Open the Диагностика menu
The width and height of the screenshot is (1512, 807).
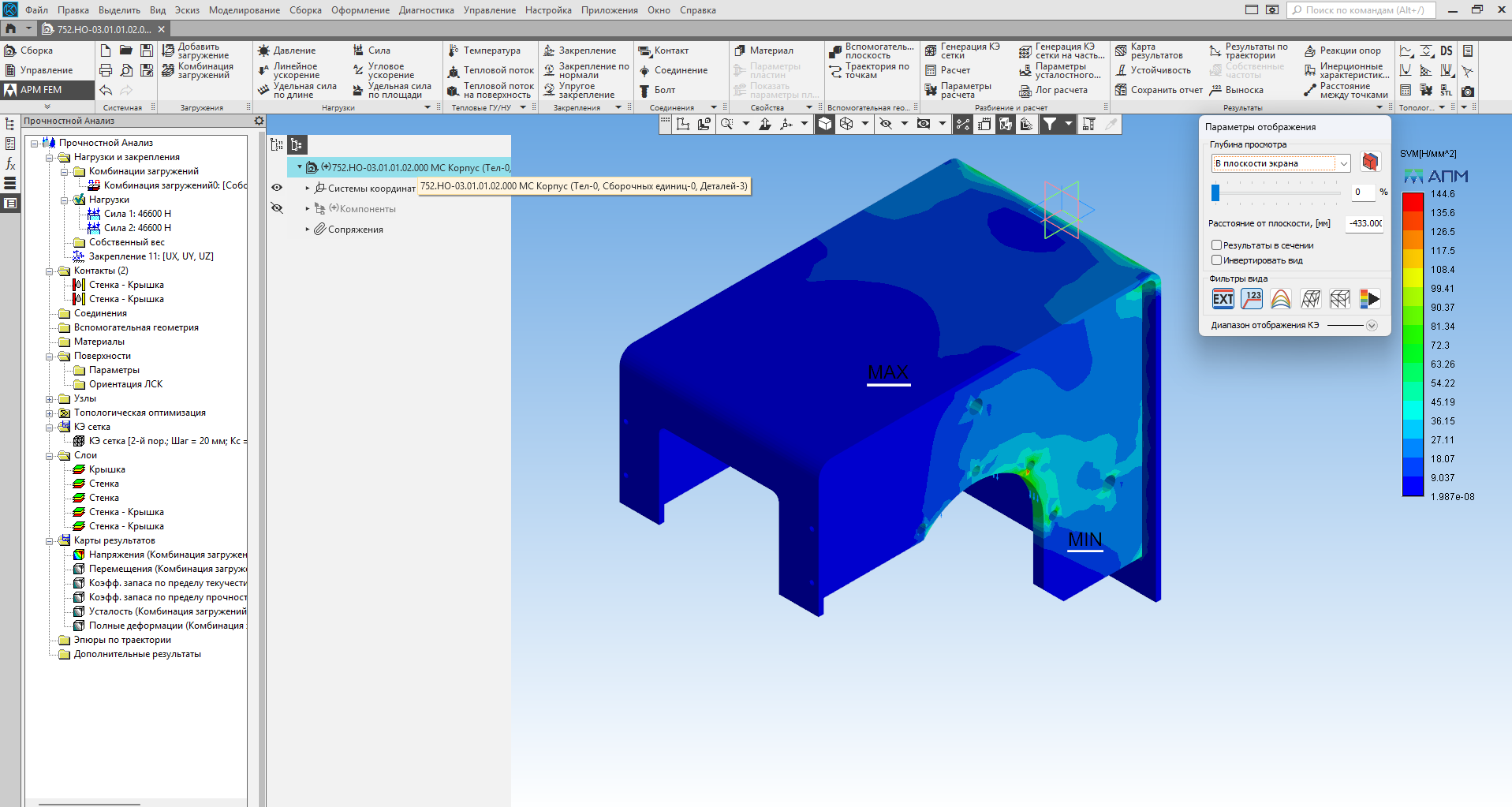(x=426, y=10)
